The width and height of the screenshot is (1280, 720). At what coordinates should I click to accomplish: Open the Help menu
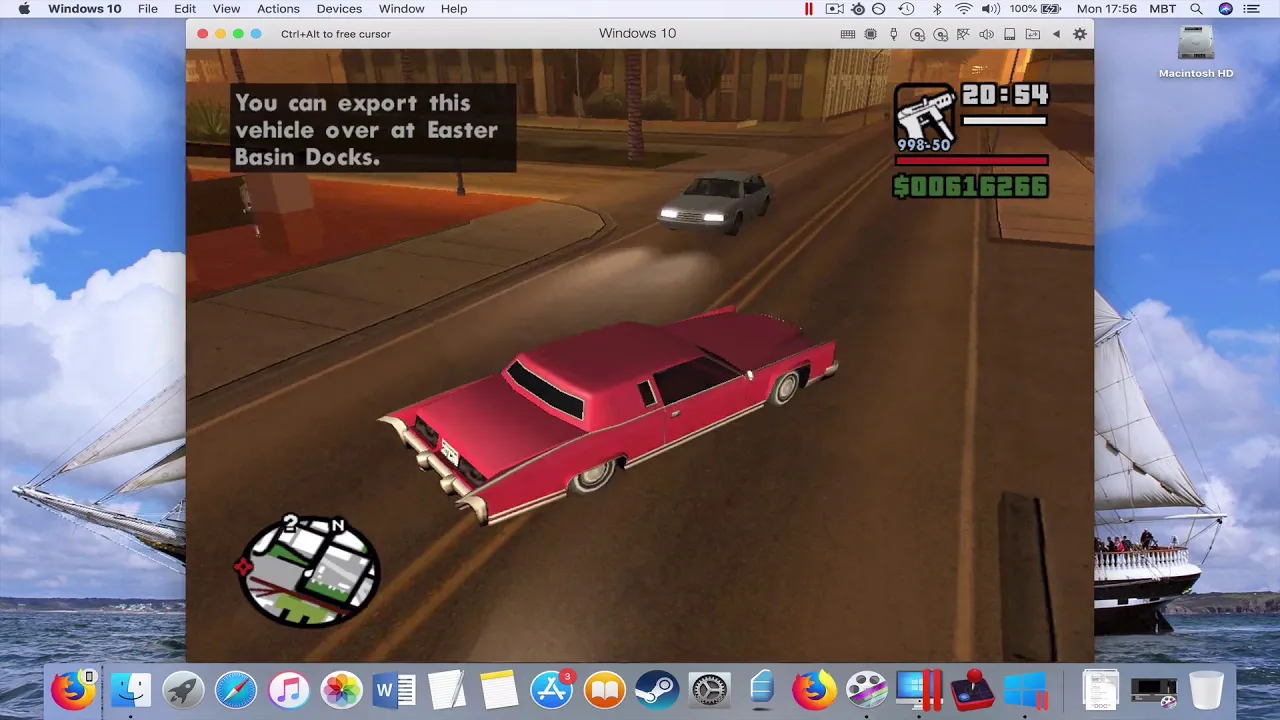pos(454,9)
